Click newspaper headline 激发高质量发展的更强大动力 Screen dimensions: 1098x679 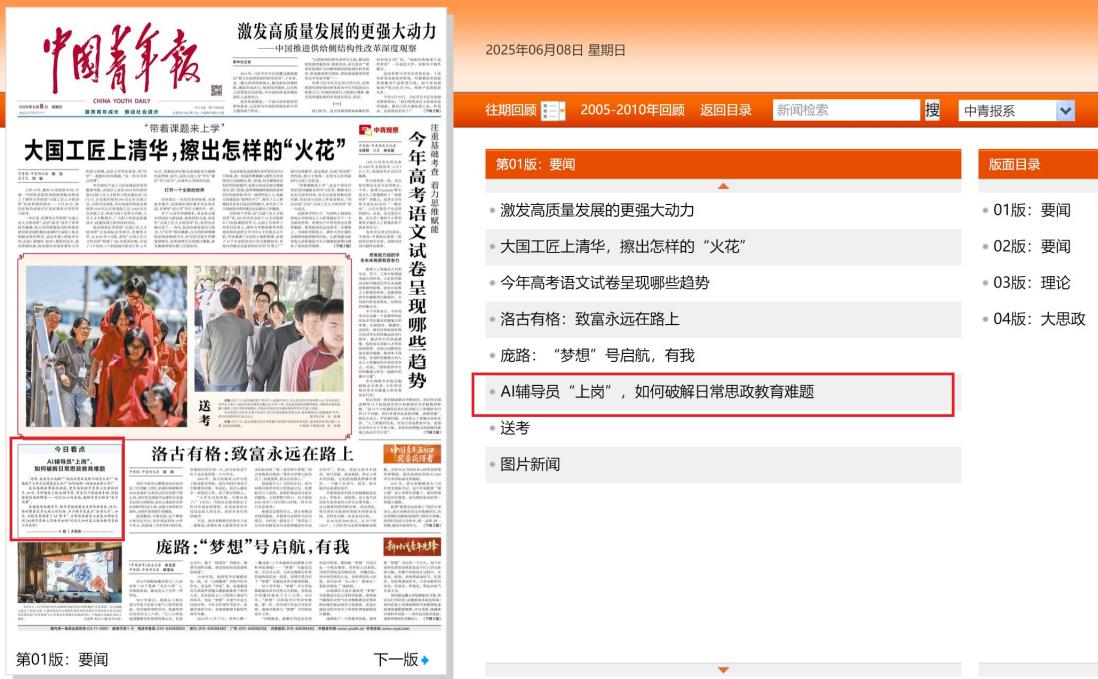(x=337, y=31)
